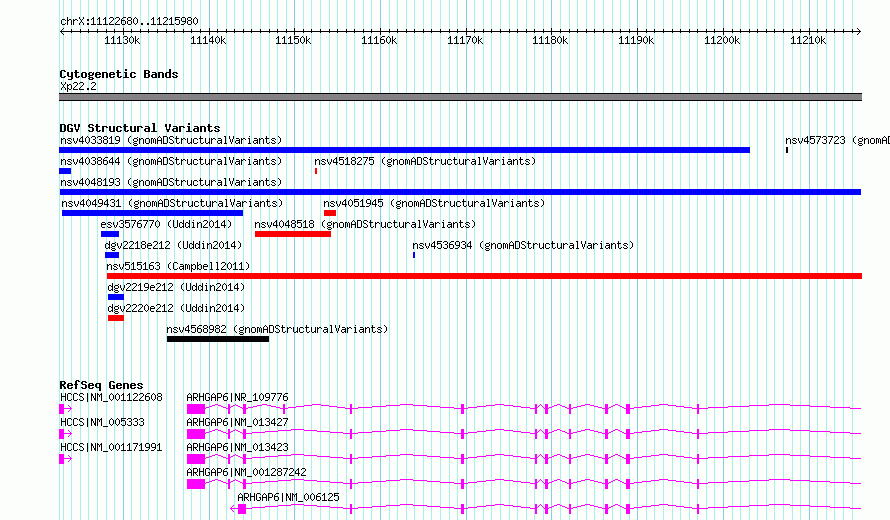Click the Cytogenetic Bands track title
Screen dimensions: 890x520
point(119,74)
